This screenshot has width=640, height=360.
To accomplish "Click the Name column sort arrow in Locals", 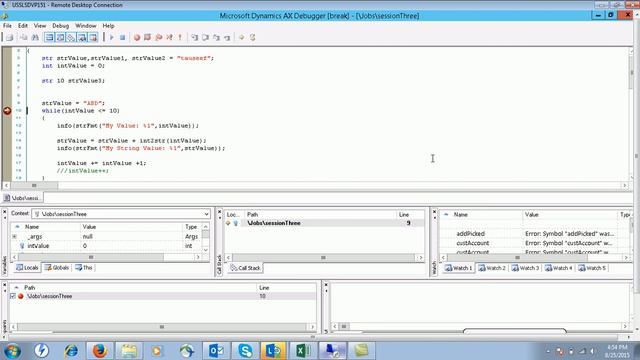I will coord(17,227).
